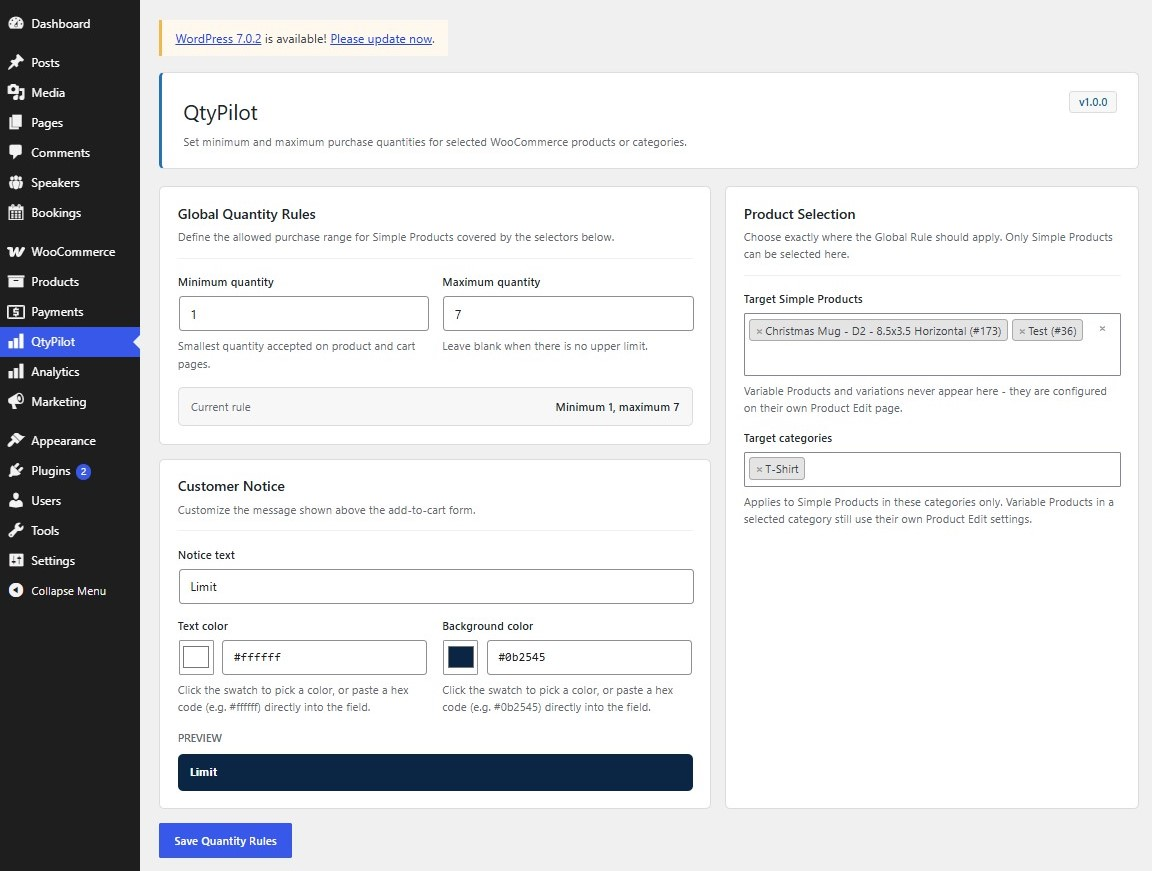Save Quantity Rules button

click(x=226, y=841)
